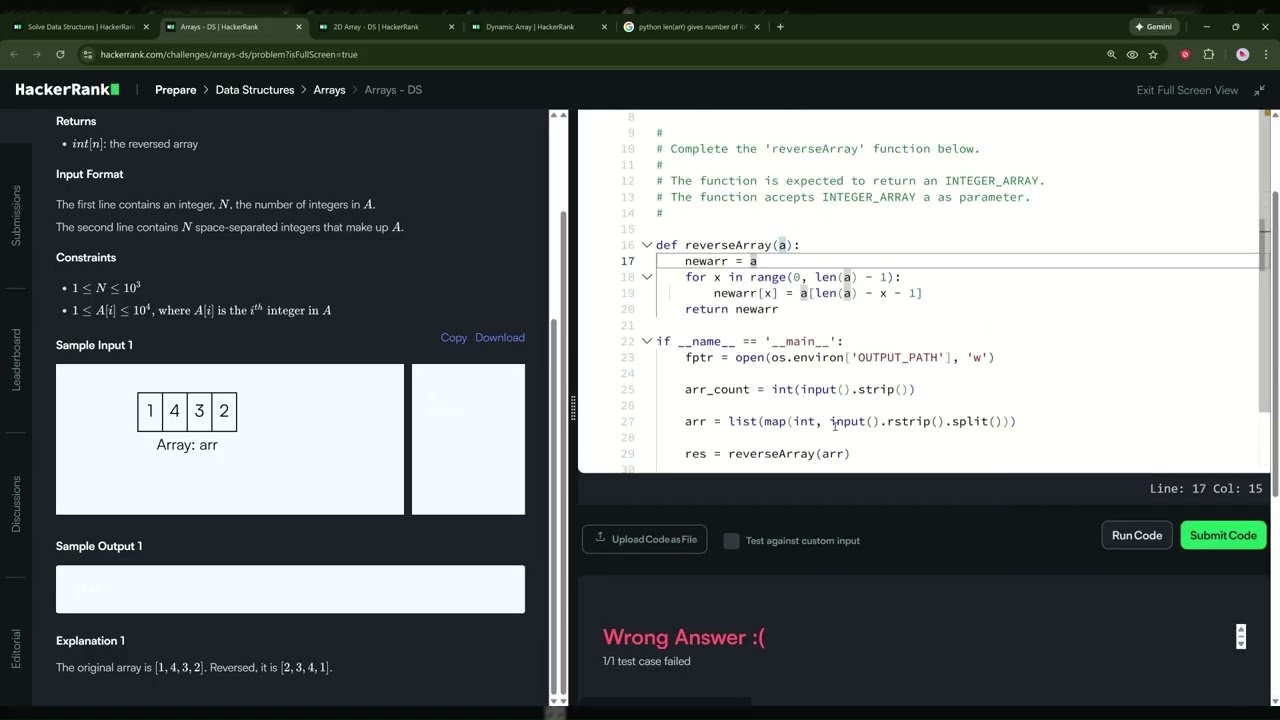Bookmark this page with the star icon
The image size is (1280, 720).
click(1153, 55)
